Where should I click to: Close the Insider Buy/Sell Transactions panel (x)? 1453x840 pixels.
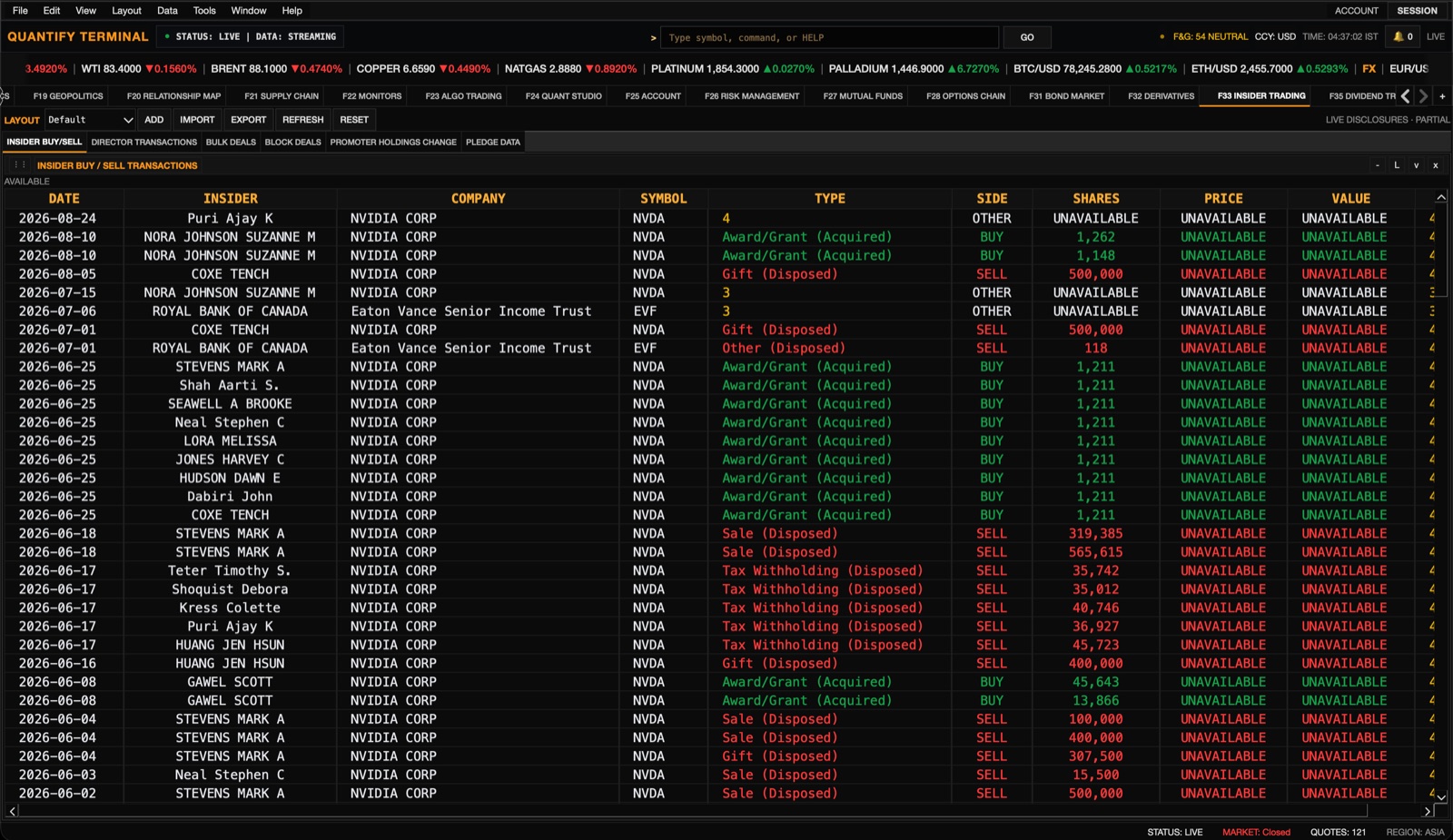pos(1436,165)
